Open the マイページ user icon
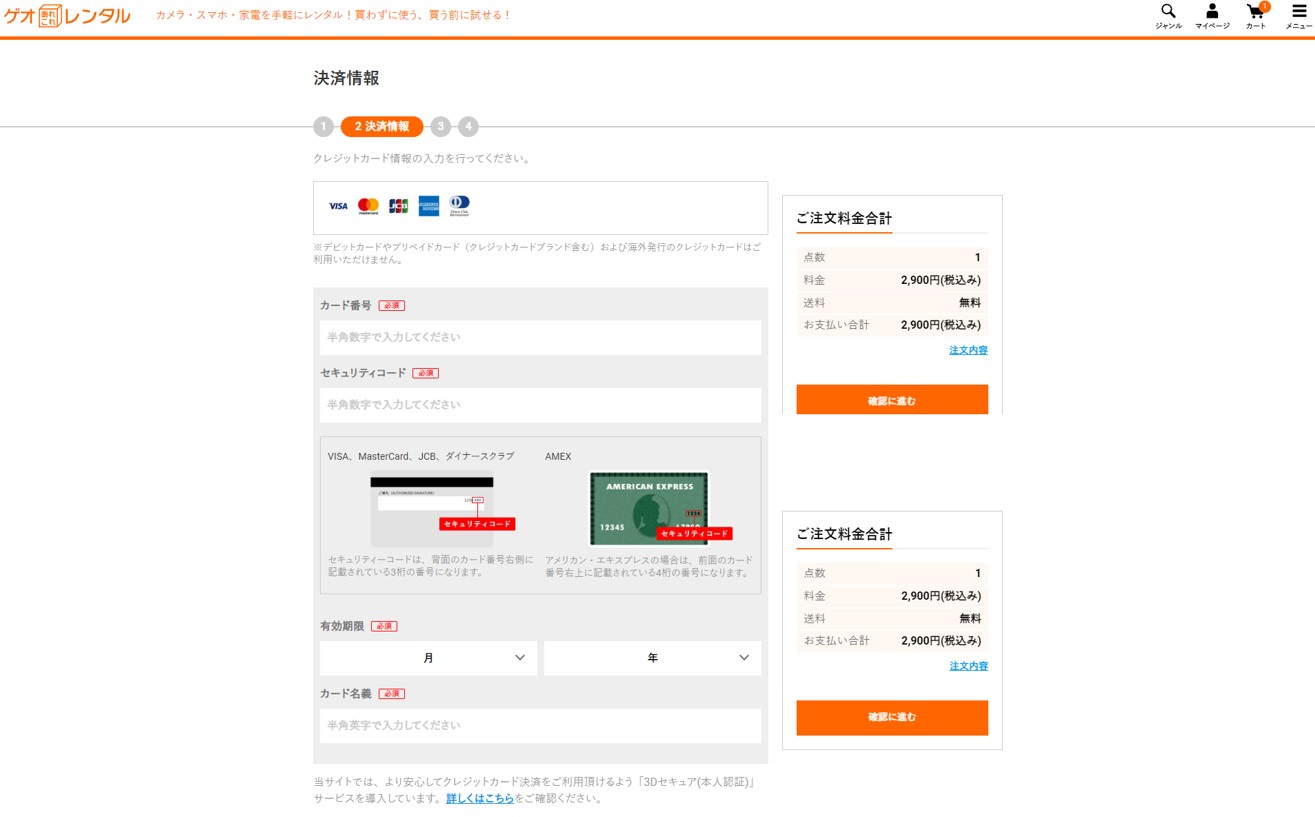Image resolution: width=1315 pixels, height=817 pixels. coord(1212,13)
